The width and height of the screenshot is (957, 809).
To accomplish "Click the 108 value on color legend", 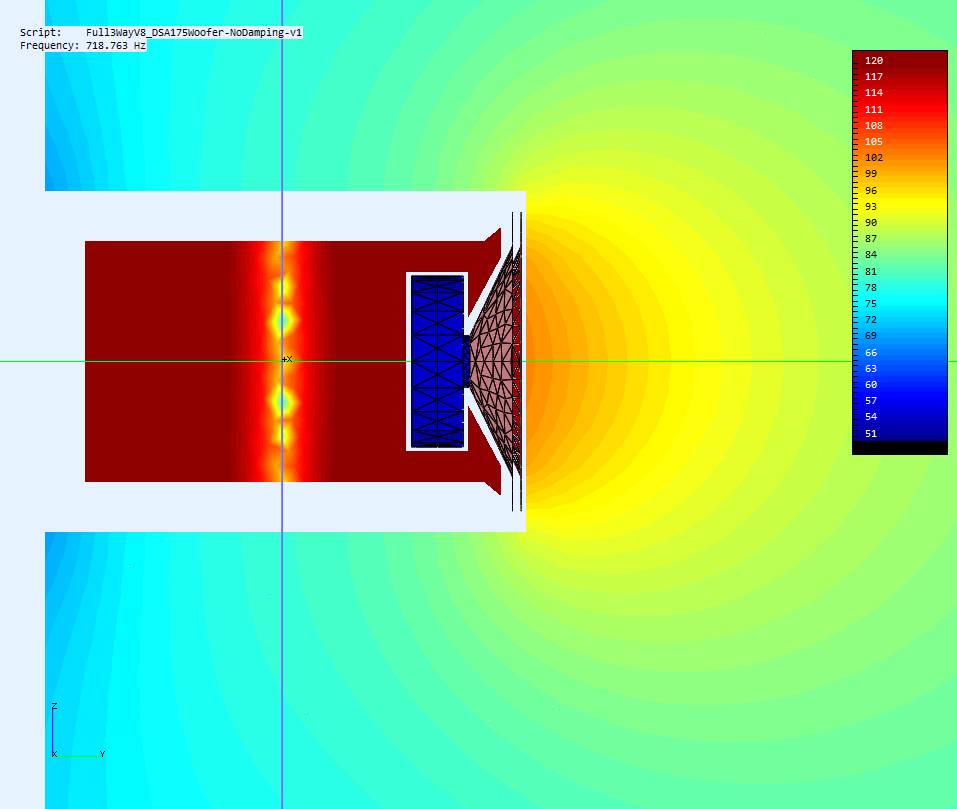I will (874, 125).
